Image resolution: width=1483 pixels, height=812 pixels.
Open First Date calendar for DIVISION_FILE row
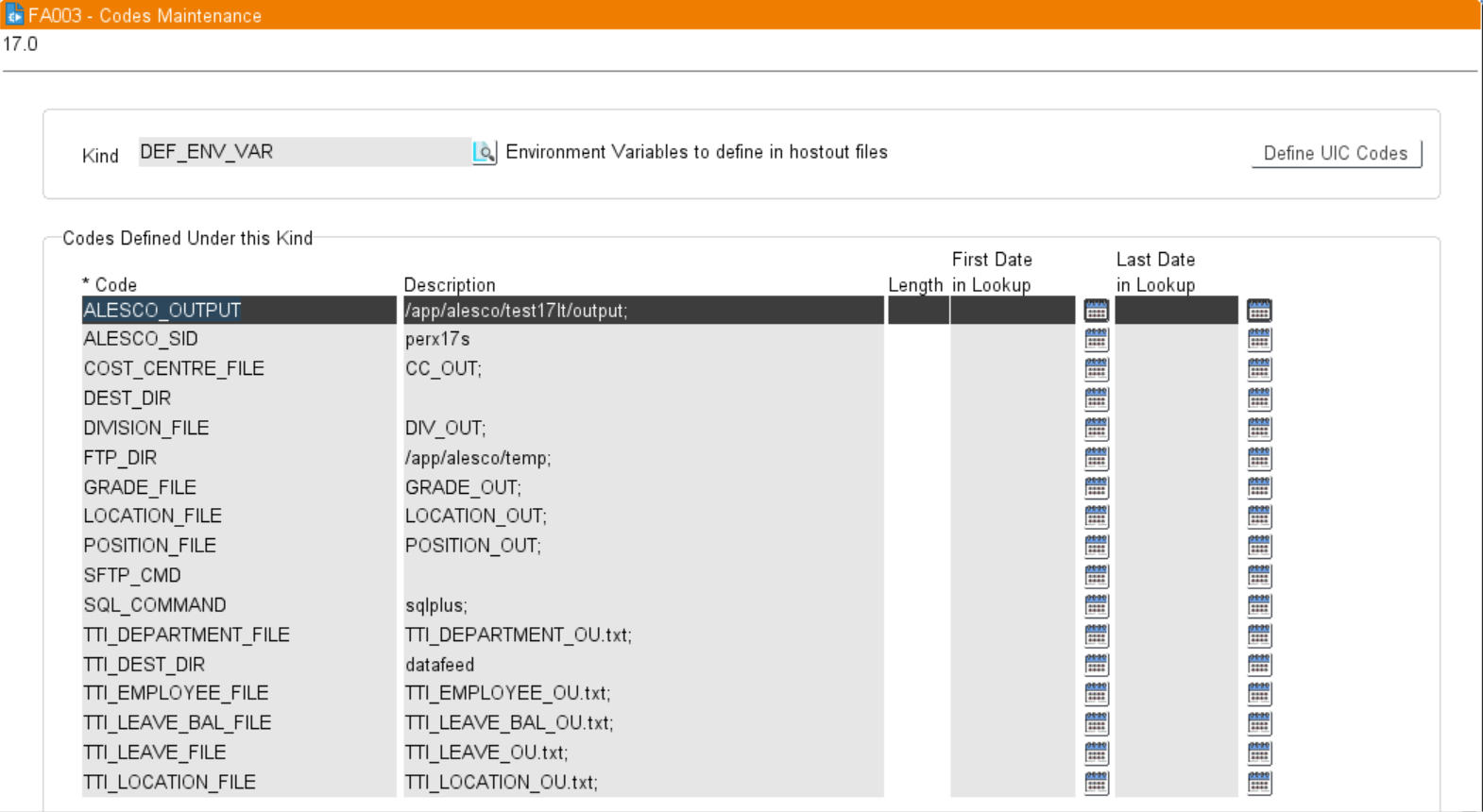click(x=1096, y=429)
